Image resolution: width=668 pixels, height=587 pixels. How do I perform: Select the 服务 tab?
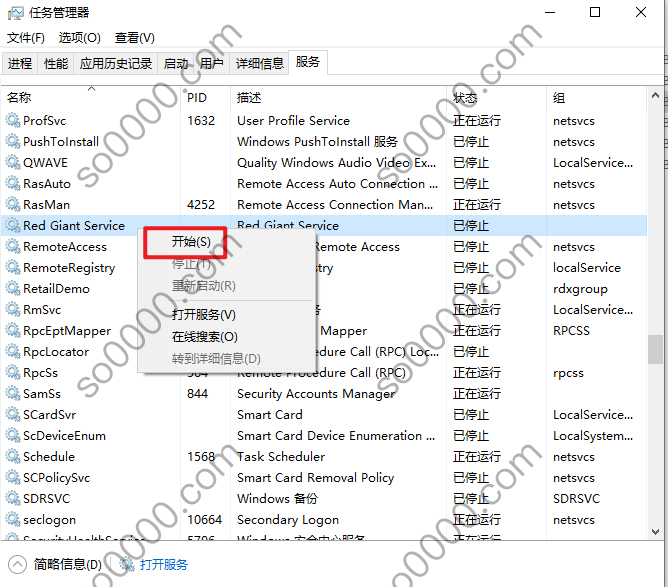pos(308,62)
